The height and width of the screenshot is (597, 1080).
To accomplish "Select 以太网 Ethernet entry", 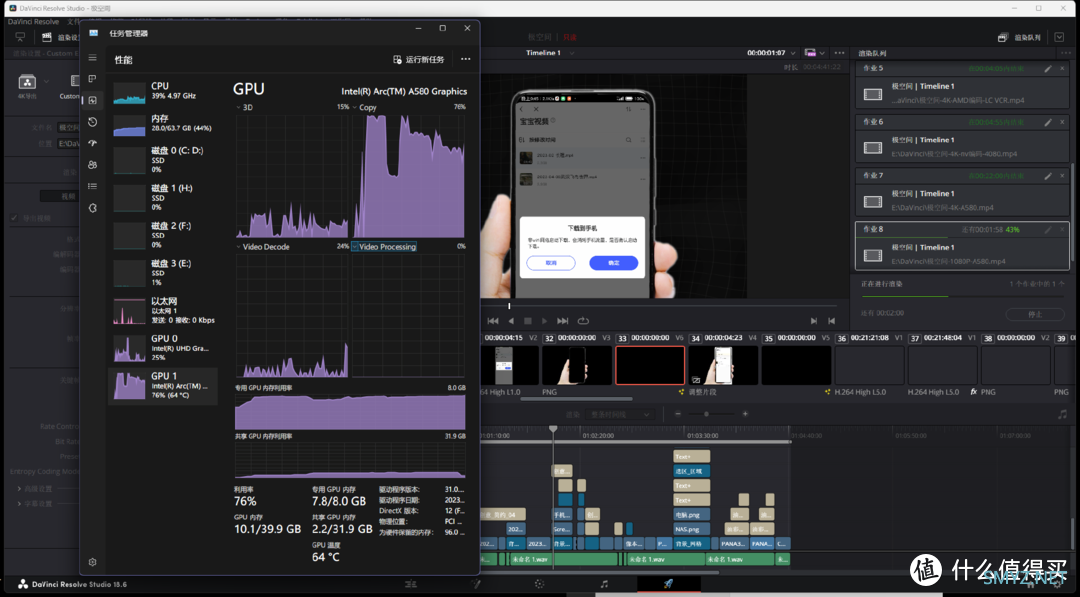I will [x=163, y=311].
